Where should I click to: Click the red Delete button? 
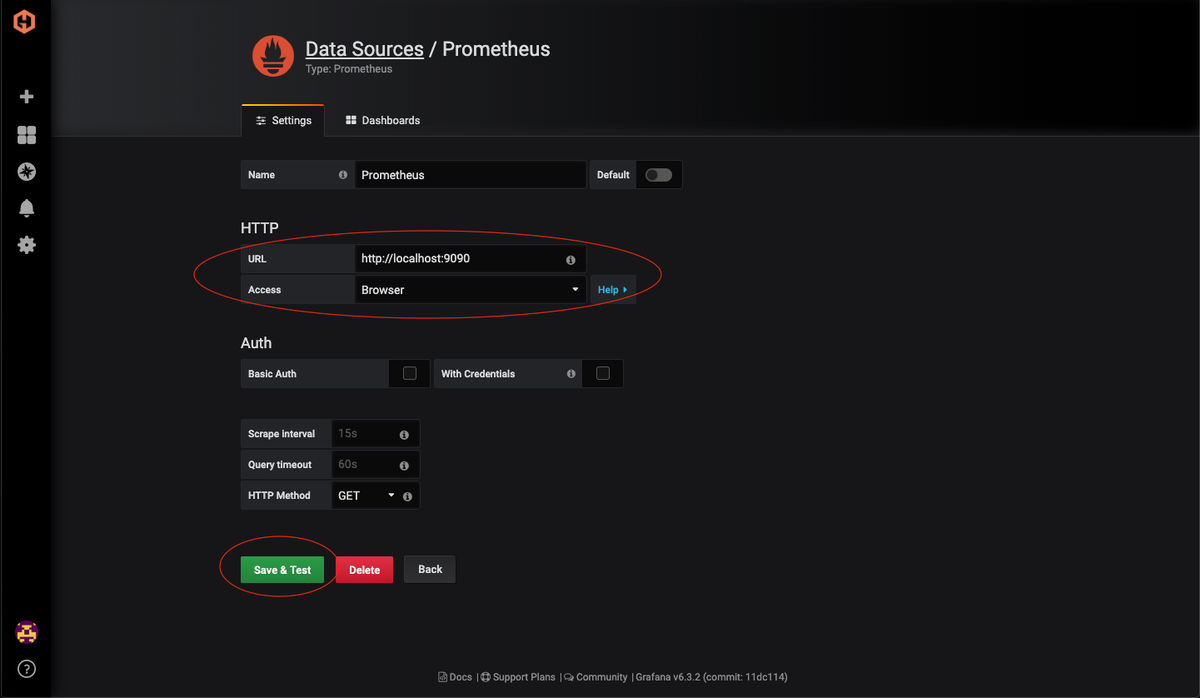click(364, 570)
